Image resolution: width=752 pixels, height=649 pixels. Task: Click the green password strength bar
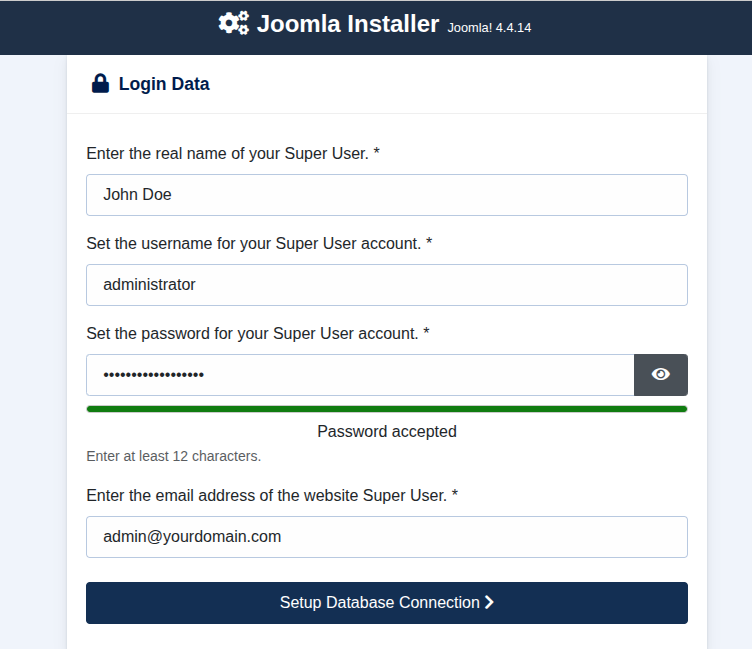pos(387,409)
